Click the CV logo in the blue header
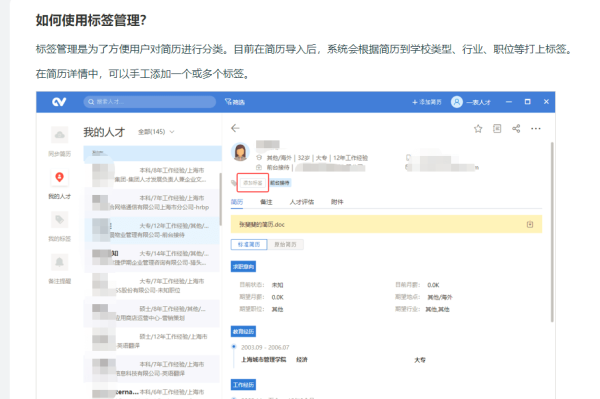Image resolution: width=600 pixels, height=399 pixels. click(x=59, y=102)
